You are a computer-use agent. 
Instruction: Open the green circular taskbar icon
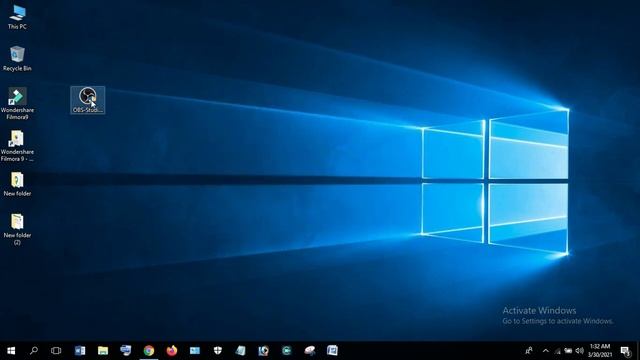(287, 351)
